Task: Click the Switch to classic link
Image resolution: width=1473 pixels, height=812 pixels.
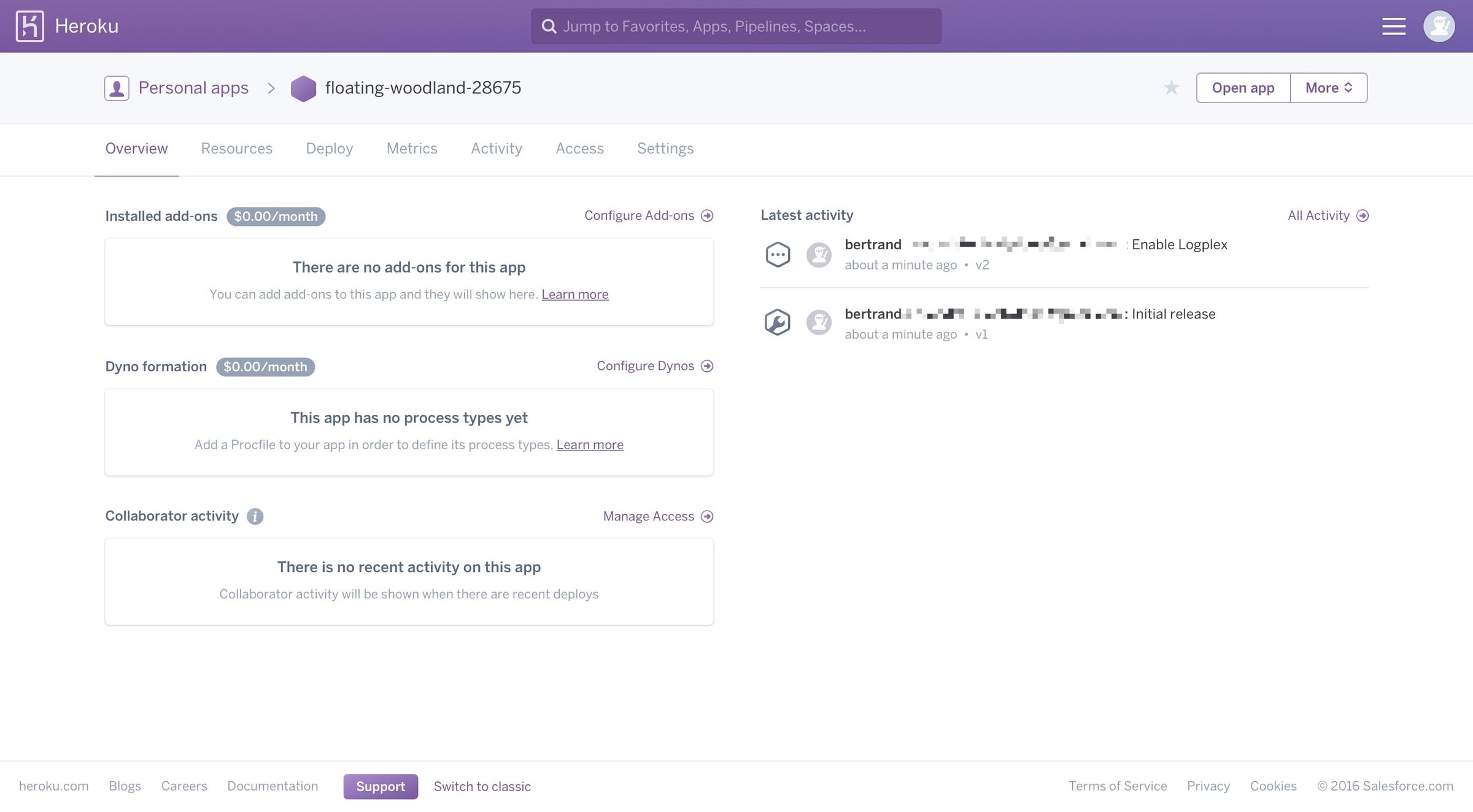Action: coord(482,786)
